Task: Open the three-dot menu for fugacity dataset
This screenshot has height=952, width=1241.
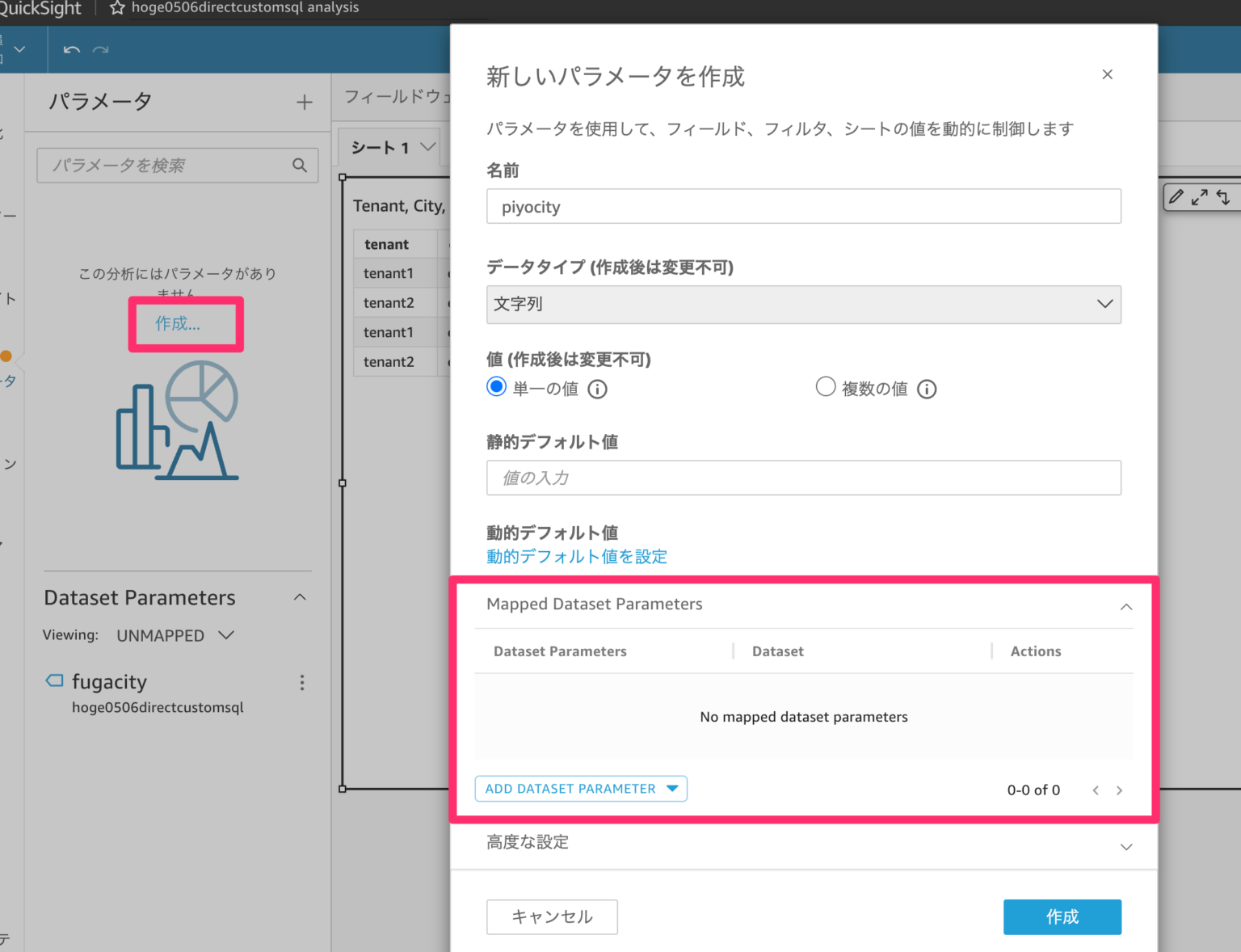Action: (x=301, y=683)
